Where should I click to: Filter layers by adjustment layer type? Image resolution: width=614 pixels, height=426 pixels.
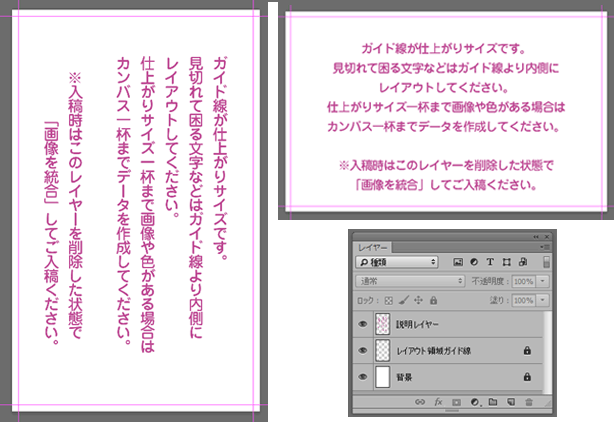pyautogui.click(x=474, y=262)
